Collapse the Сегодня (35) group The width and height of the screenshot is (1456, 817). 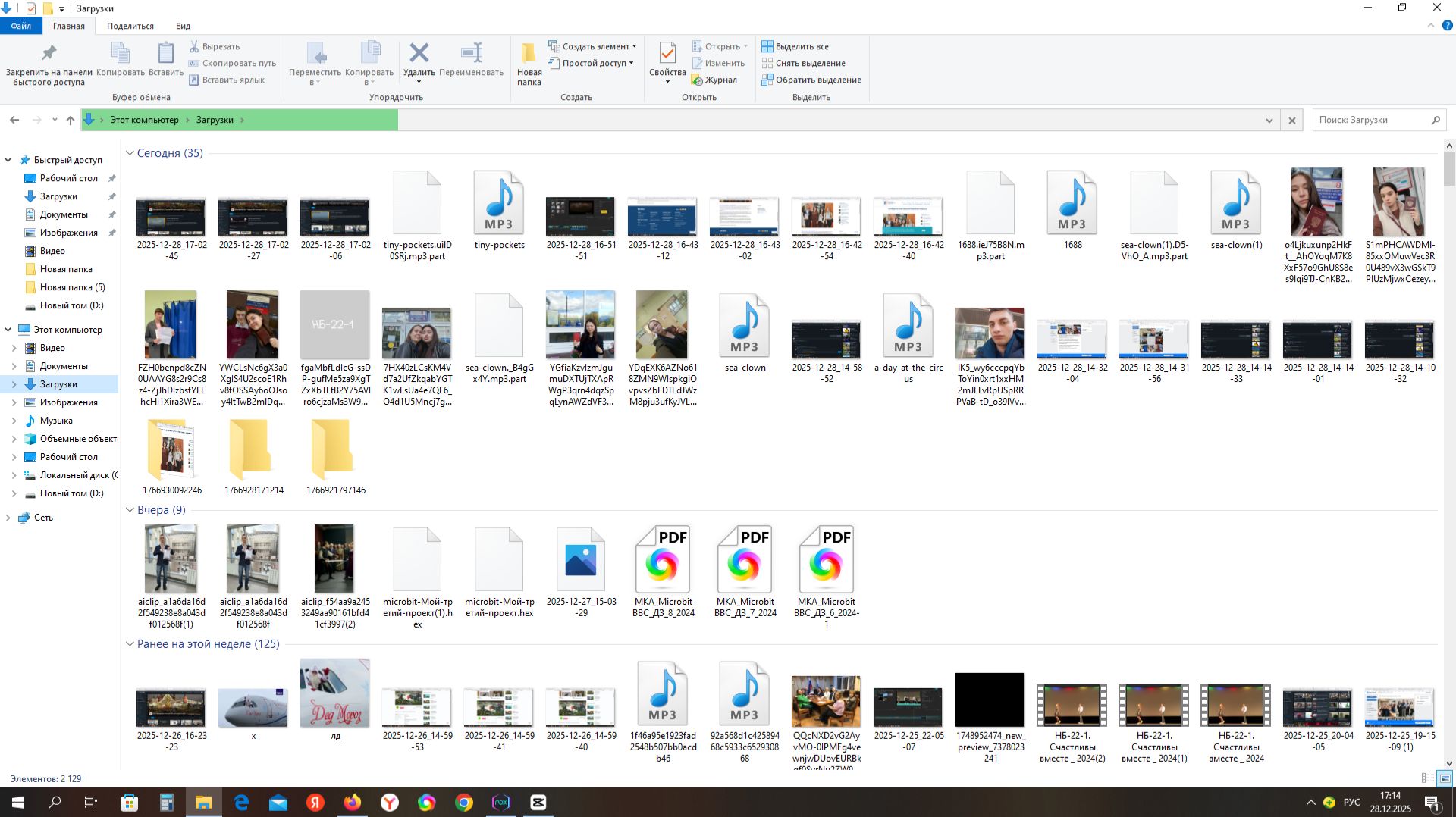130,153
